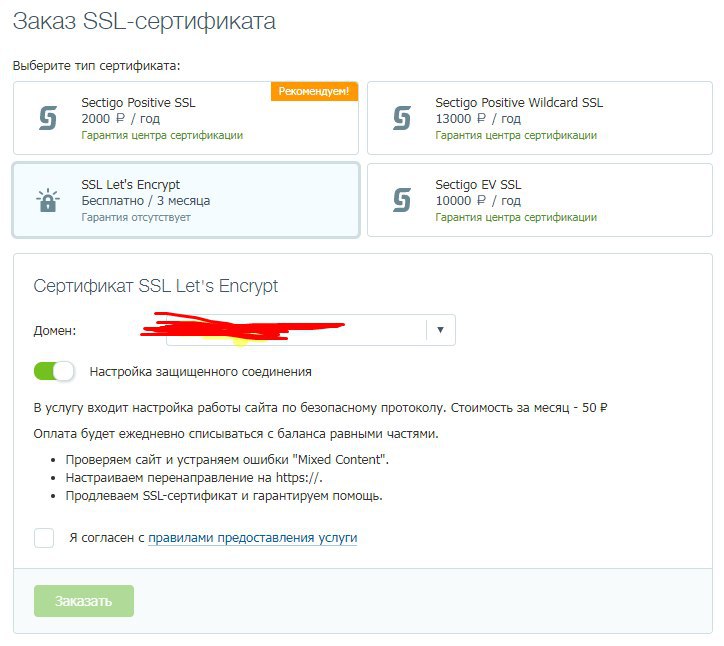The height and width of the screenshot is (646, 724).
Task: Click "Бесплатно / 3 месяца" text
Action: pos(145,201)
